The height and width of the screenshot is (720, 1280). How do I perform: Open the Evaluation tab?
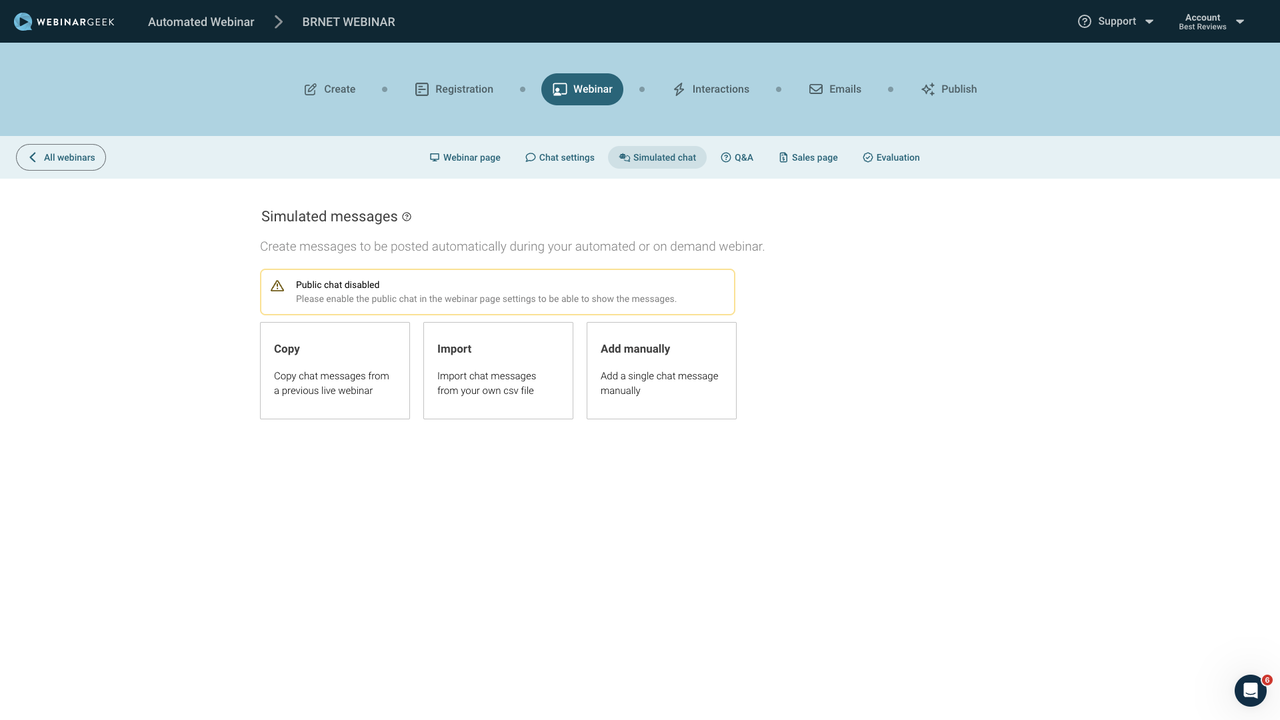(x=891, y=157)
